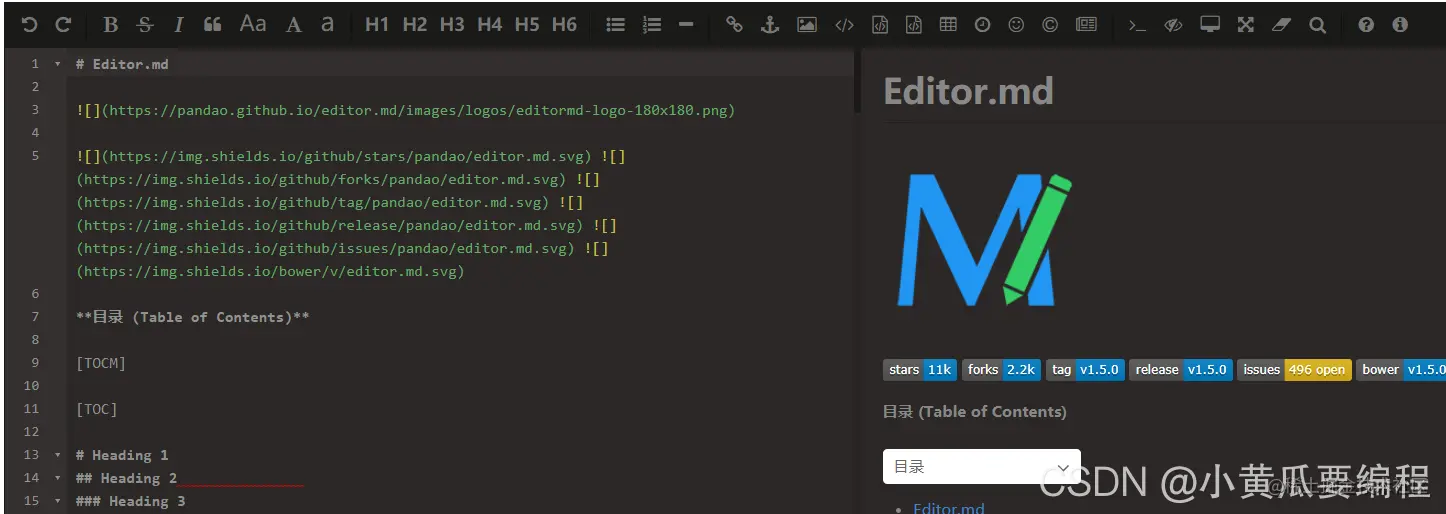
Task: Collapse the Heading 1 fold arrow
Action: tap(57, 455)
